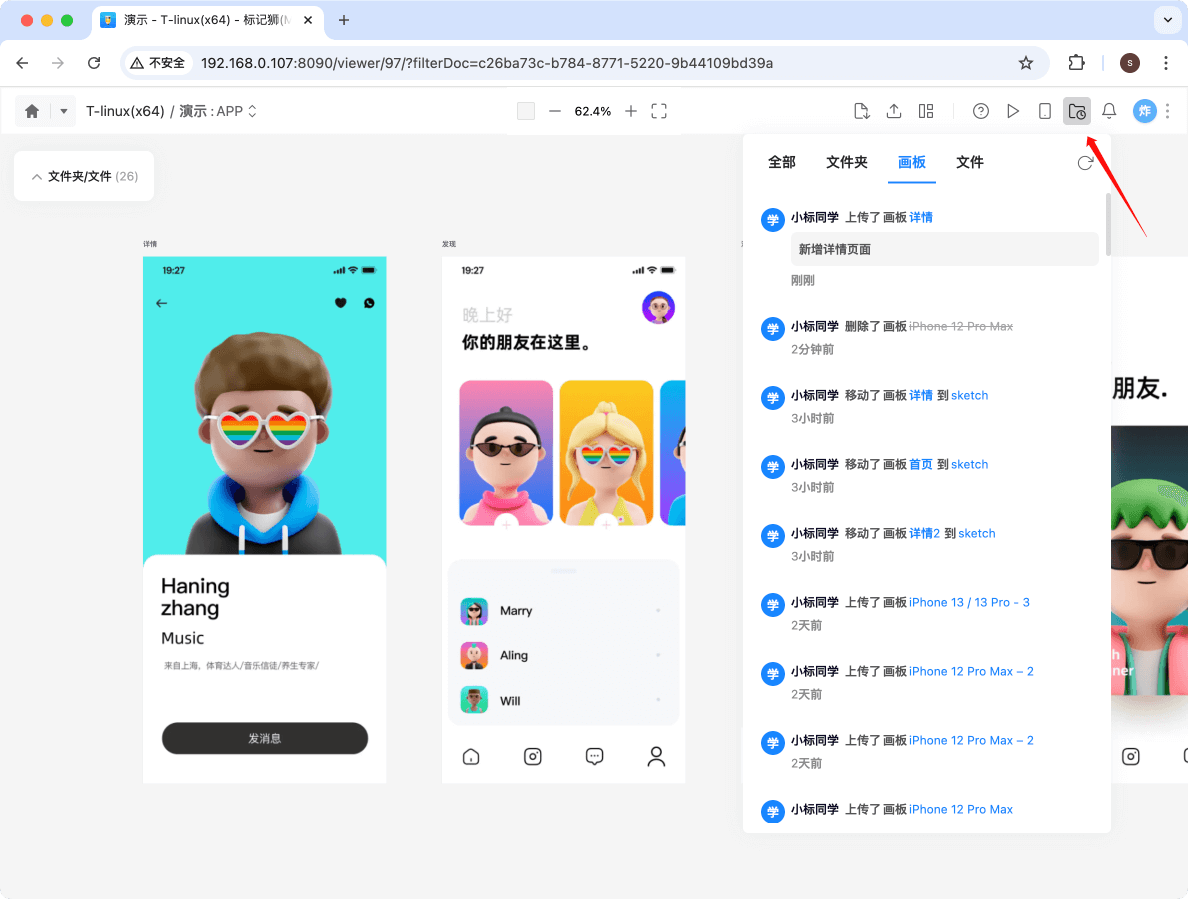The height and width of the screenshot is (899, 1188).
Task: Open the sketch link in activity feed
Action: (x=968, y=395)
